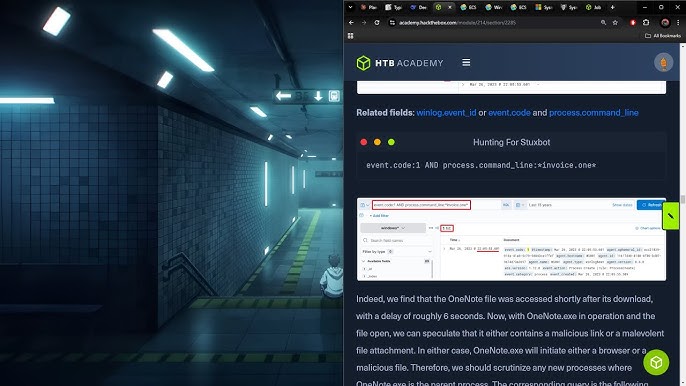Go back to the previous page

(x=351, y=22)
